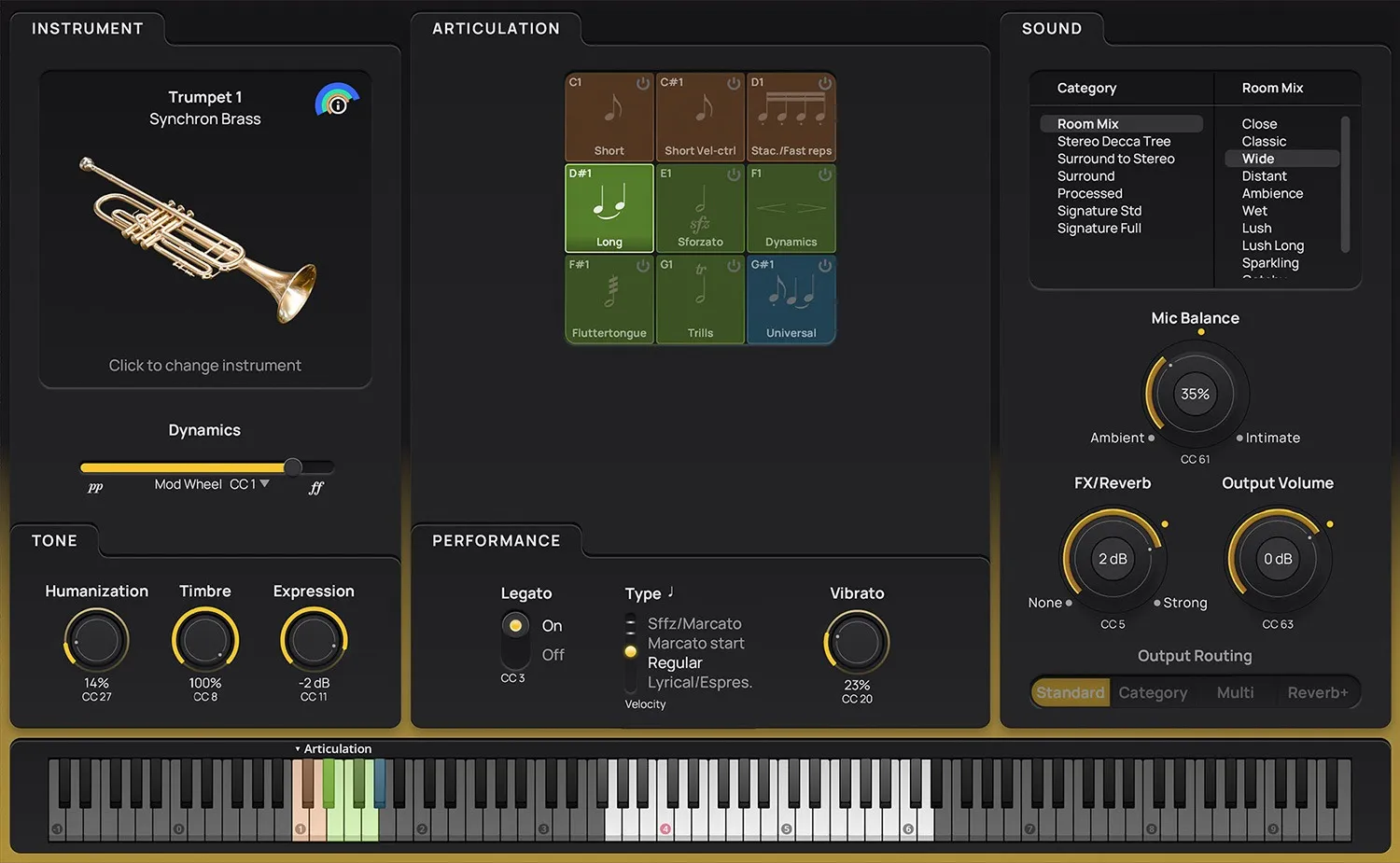This screenshot has height=863, width=1400.
Task: Open the SOUND tab
Action: click(x=1052, y=29)
